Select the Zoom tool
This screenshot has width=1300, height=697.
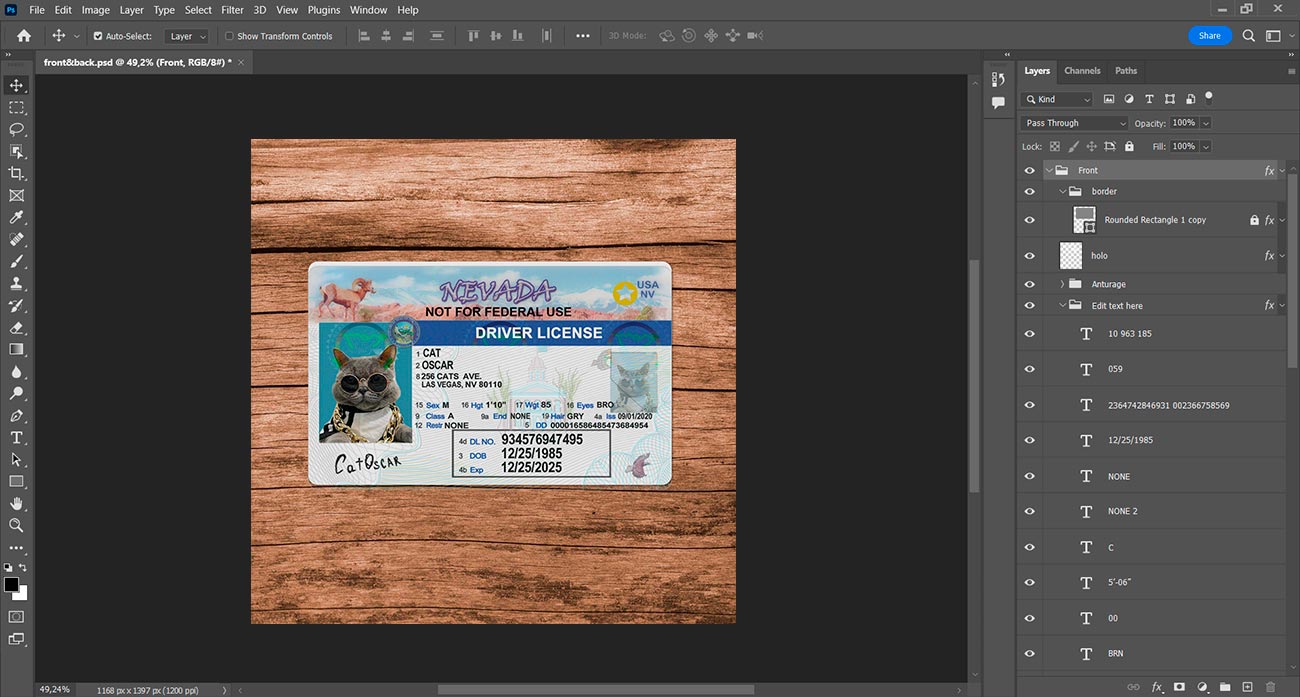16,526
